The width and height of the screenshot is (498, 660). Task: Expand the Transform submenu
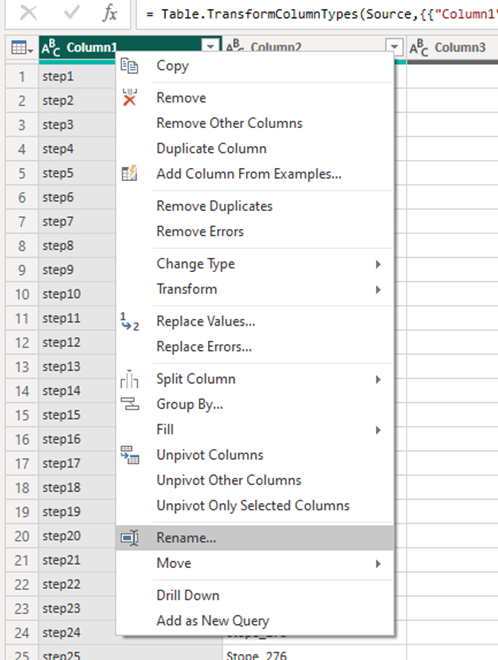tap(378, 290)
